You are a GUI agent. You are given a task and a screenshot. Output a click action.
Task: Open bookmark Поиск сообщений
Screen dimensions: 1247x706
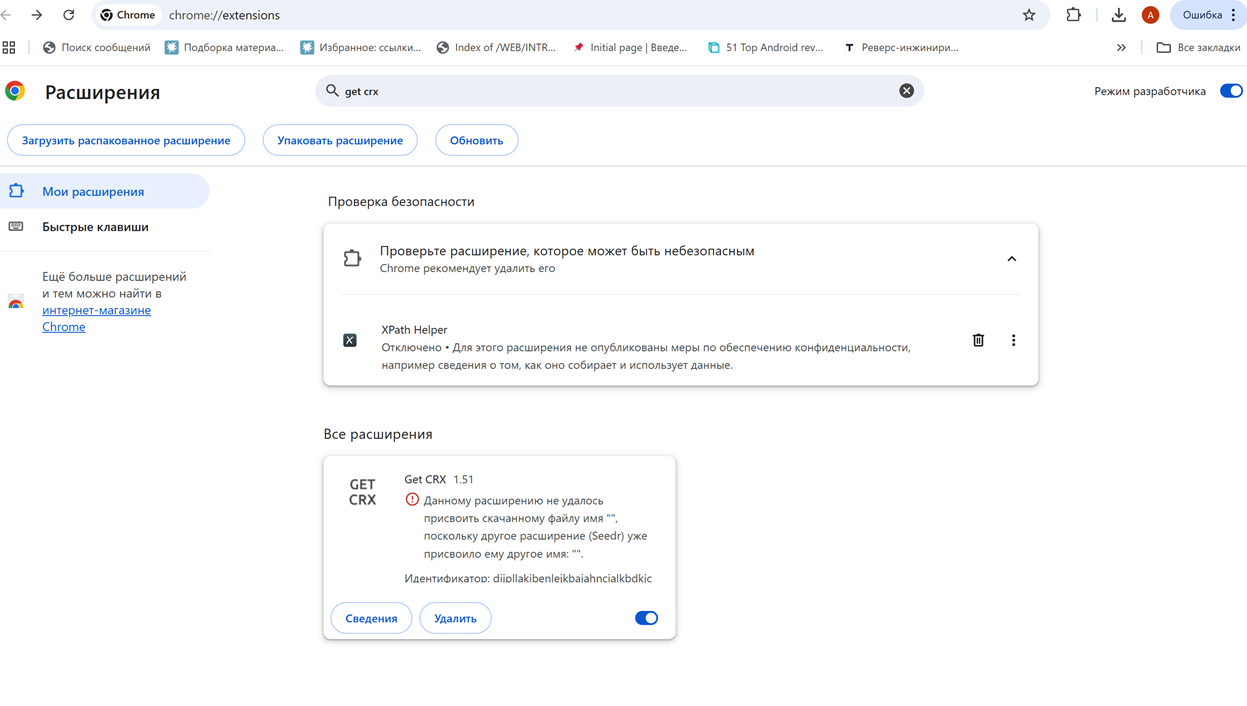coord(96,47)
